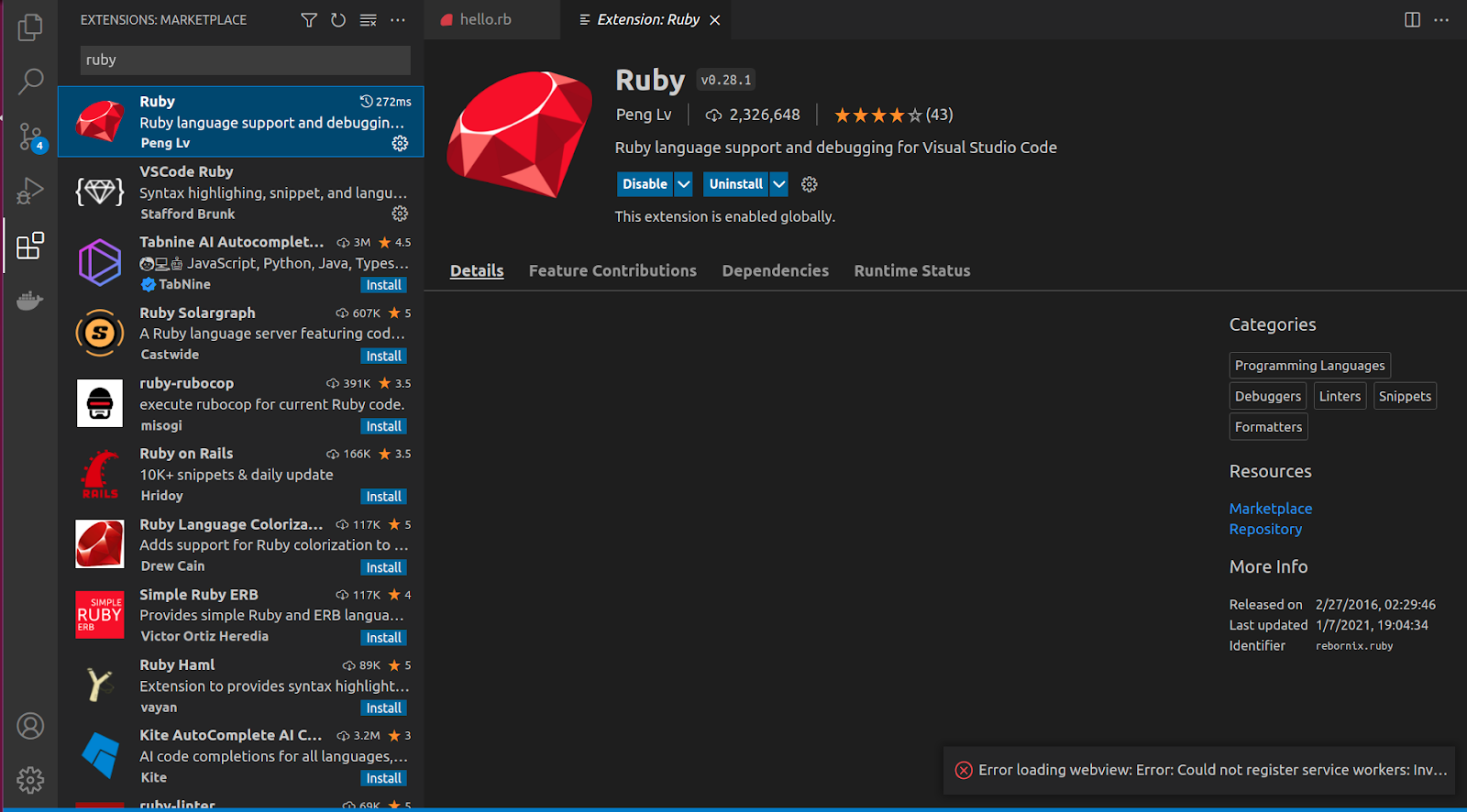Select the Formatters category tag
This screenshot has height=812, width=1467.
(1268, 427)
